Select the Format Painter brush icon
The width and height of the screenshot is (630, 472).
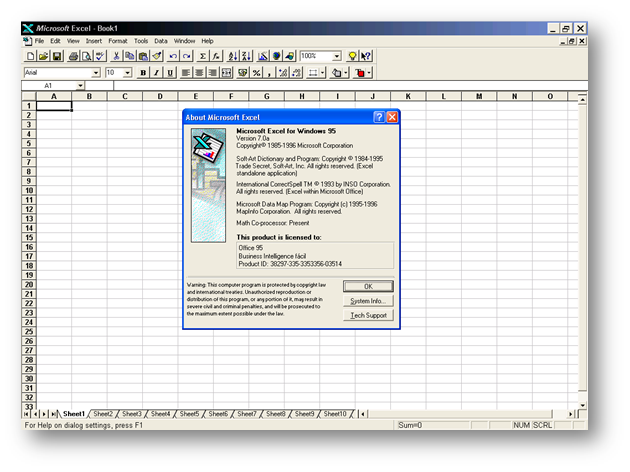point(157,56)
